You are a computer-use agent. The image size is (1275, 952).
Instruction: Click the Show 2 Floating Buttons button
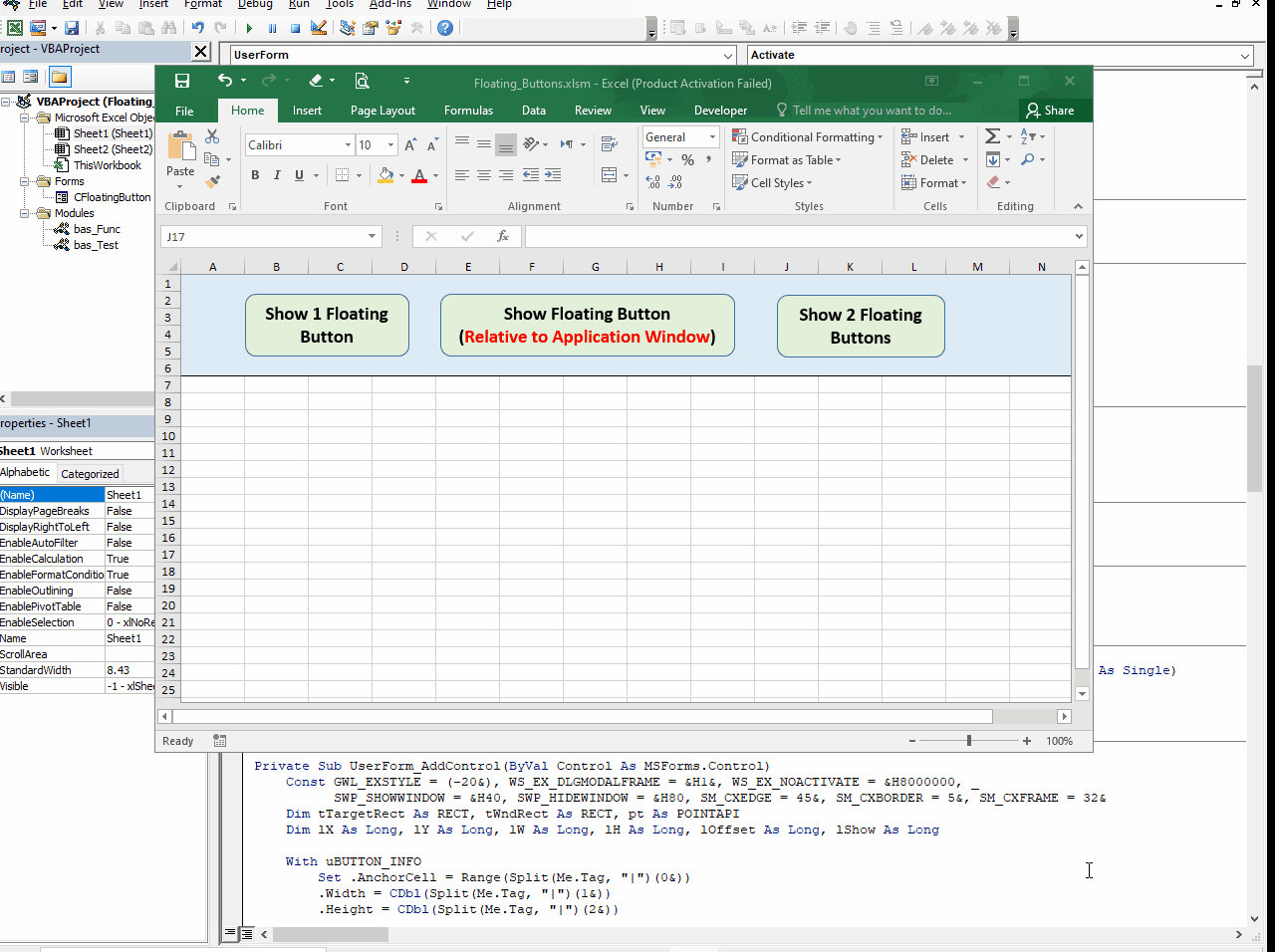(861, 326)
